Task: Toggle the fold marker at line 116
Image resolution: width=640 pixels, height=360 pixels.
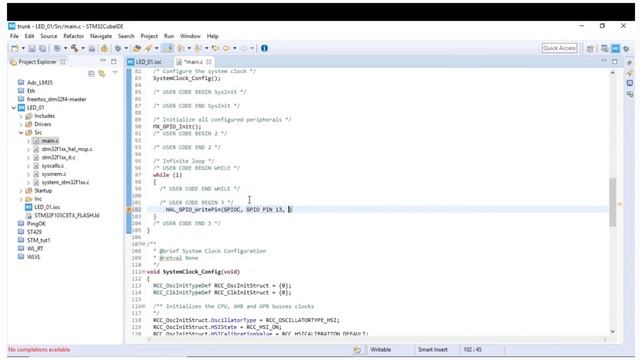Action: 144,307
